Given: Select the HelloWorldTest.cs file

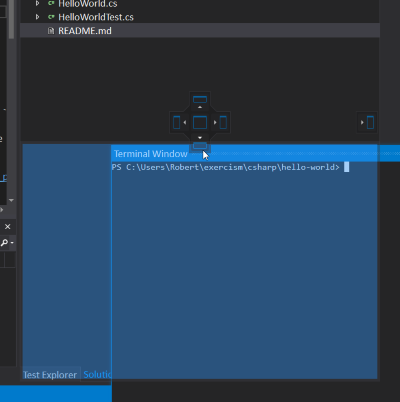Looking at the screenshot, I should coord(96,17).
